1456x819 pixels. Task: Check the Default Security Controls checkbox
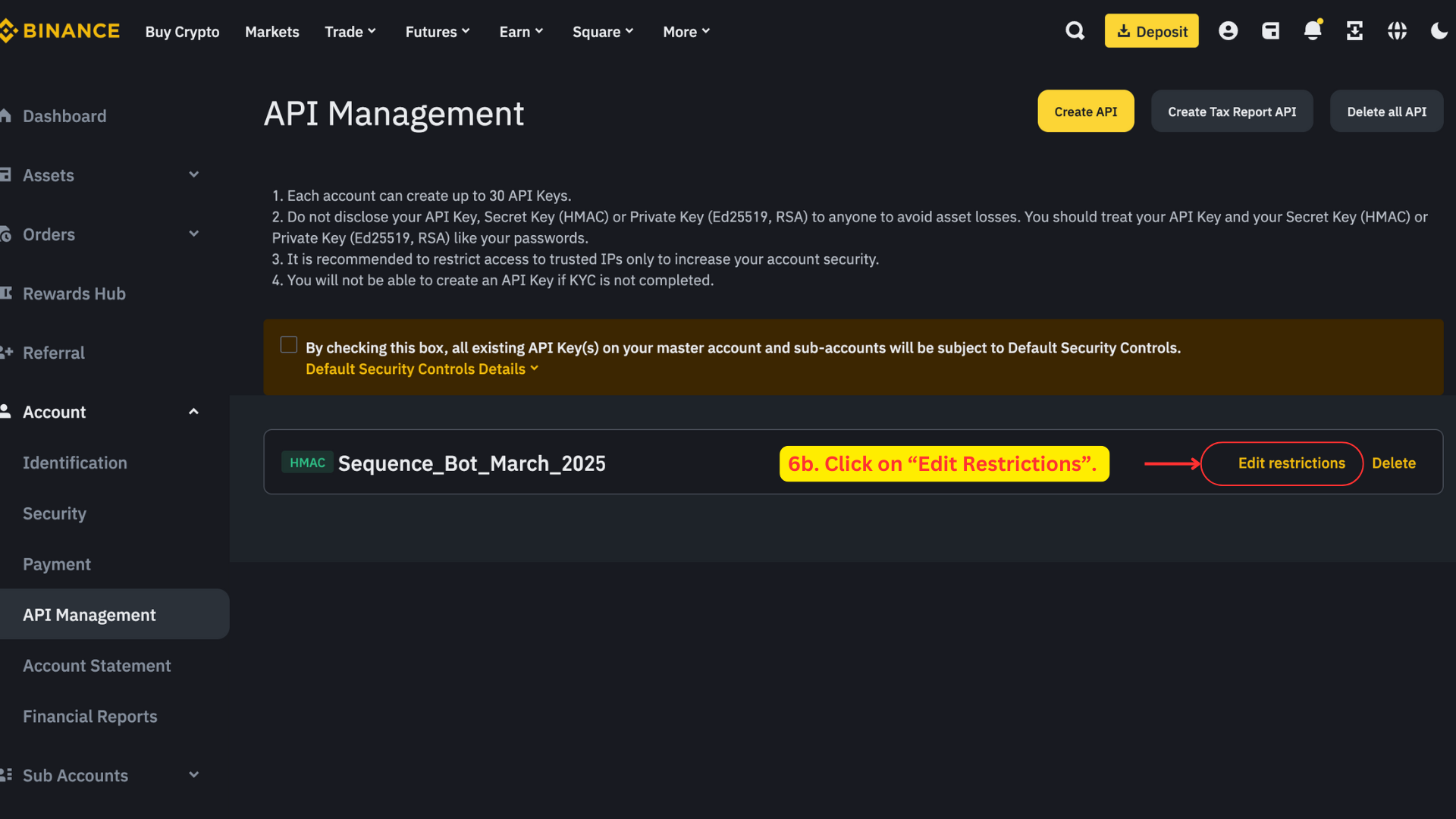coord(288,345)
